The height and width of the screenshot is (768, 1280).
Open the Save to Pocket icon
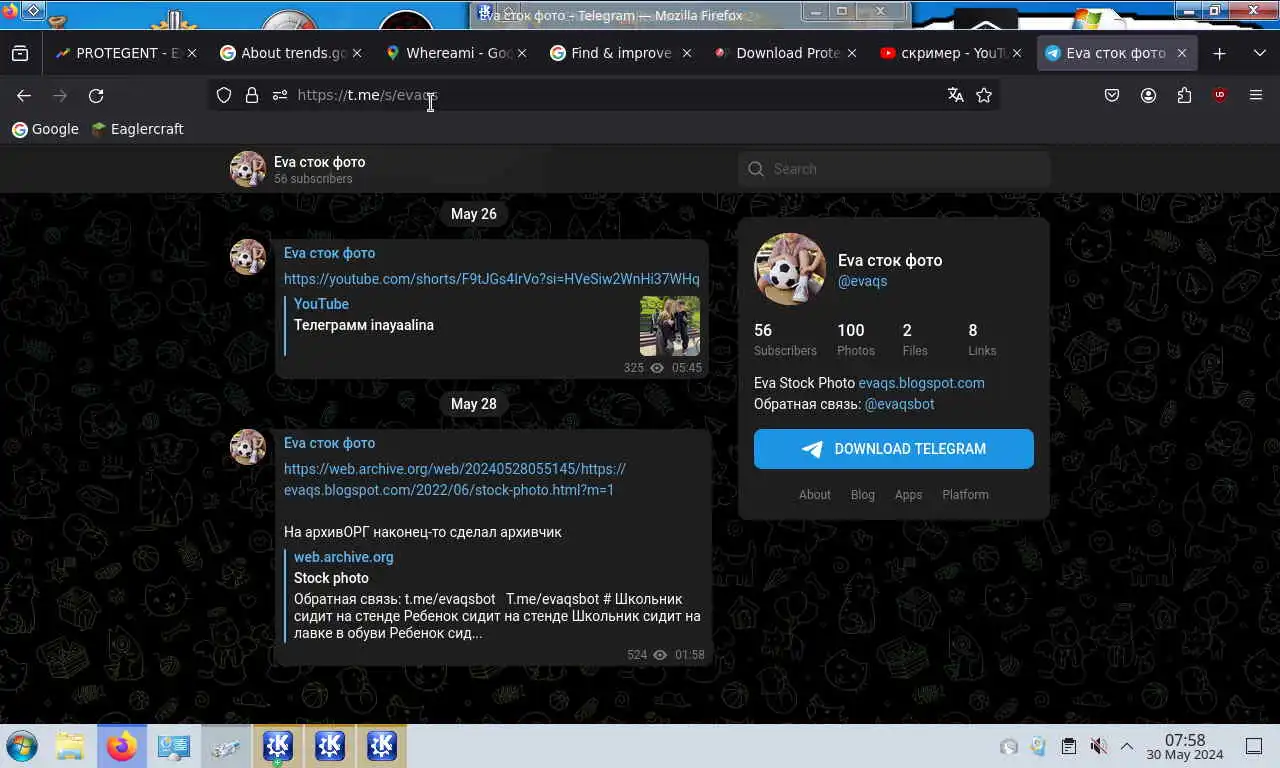click(x=1112, y=95)
